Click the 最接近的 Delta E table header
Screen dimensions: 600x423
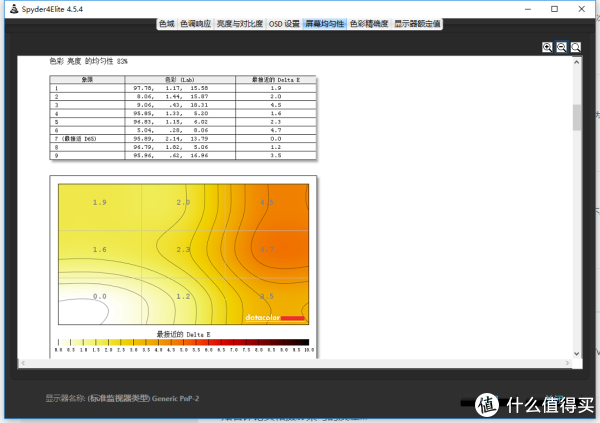pyautogui.click(x=276, y=80)
